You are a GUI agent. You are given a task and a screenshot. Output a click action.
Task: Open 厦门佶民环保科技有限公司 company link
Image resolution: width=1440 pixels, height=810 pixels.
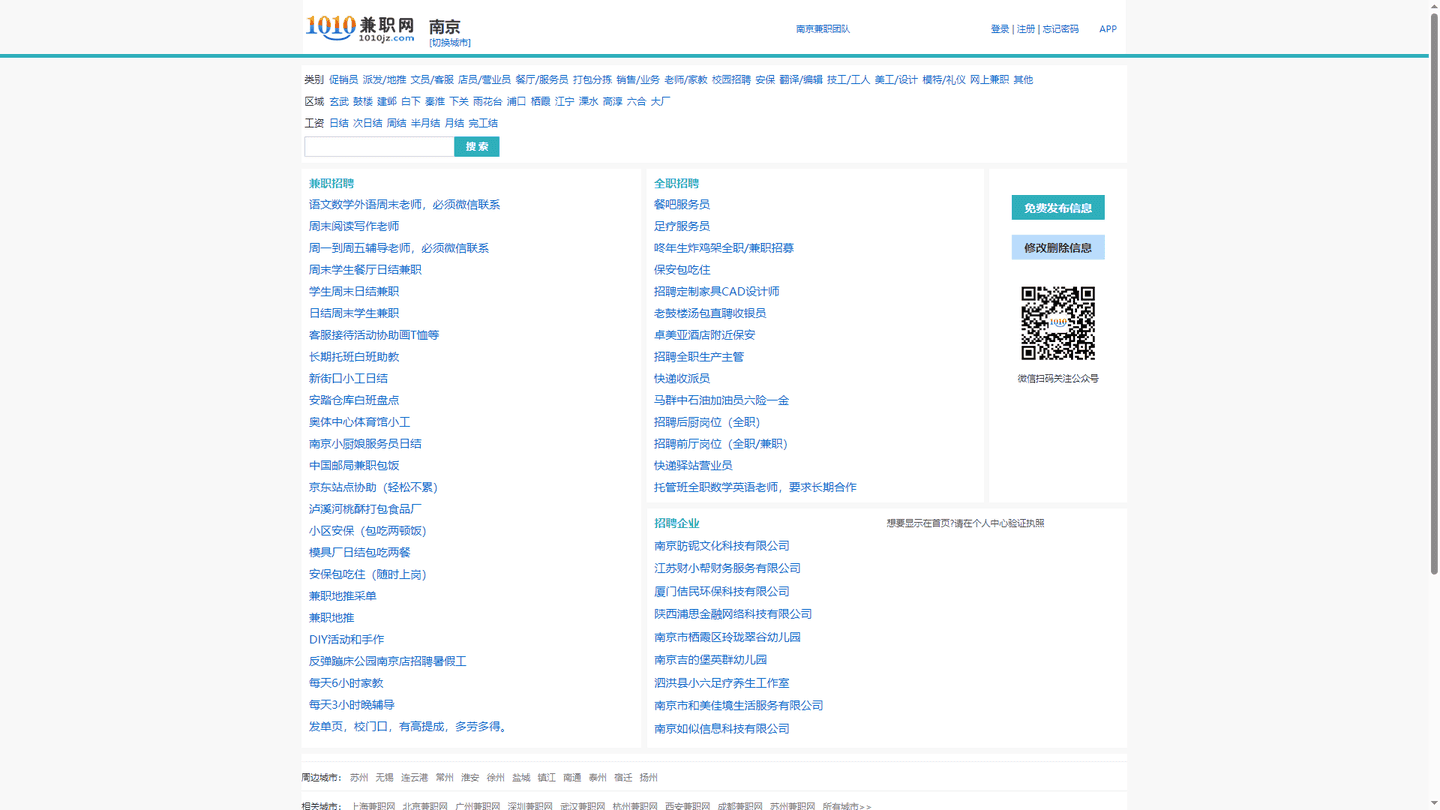coord(722,592)
